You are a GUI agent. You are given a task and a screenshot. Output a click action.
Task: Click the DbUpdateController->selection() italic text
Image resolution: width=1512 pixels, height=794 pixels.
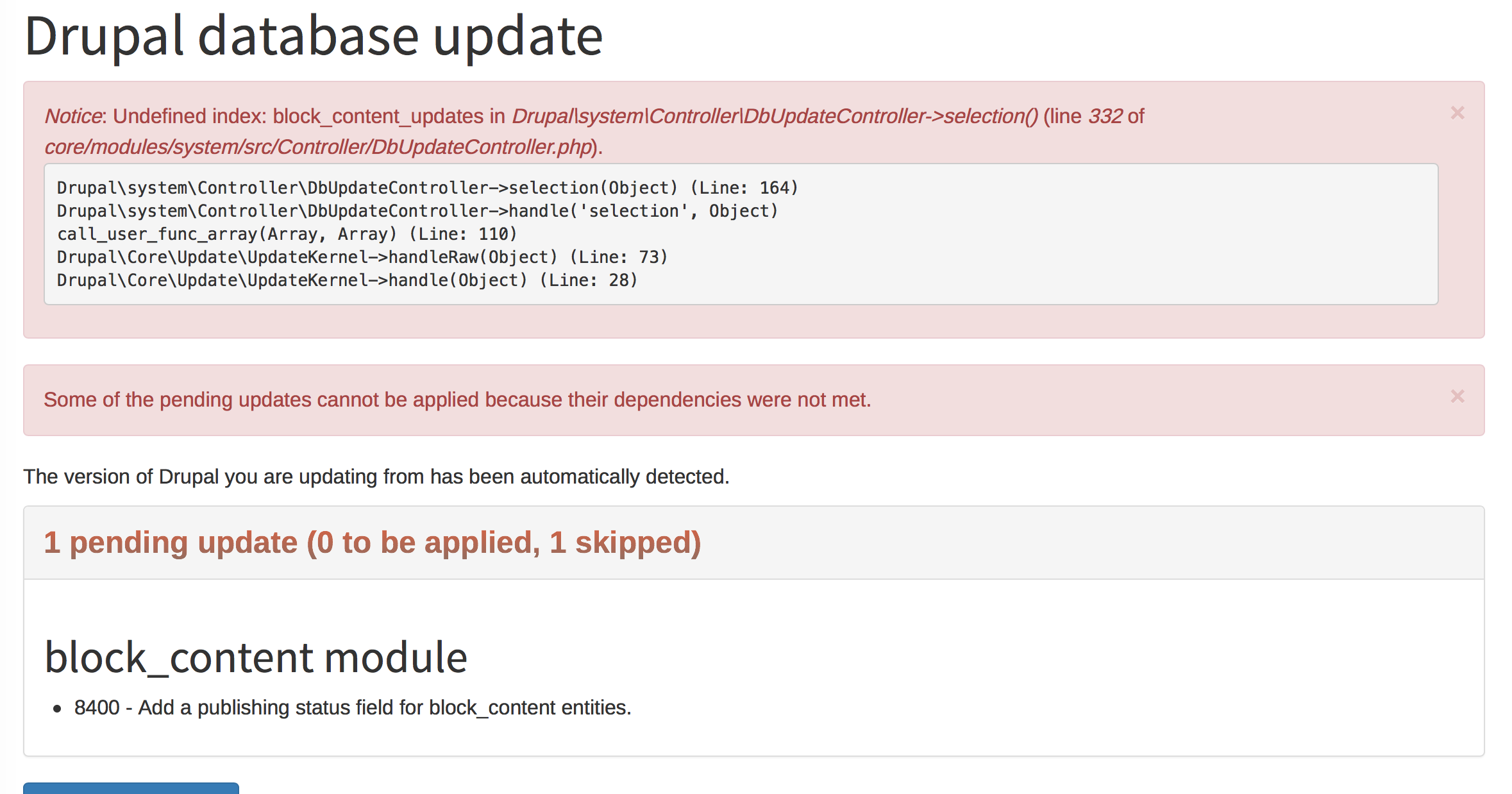click(x=775, y=116)
